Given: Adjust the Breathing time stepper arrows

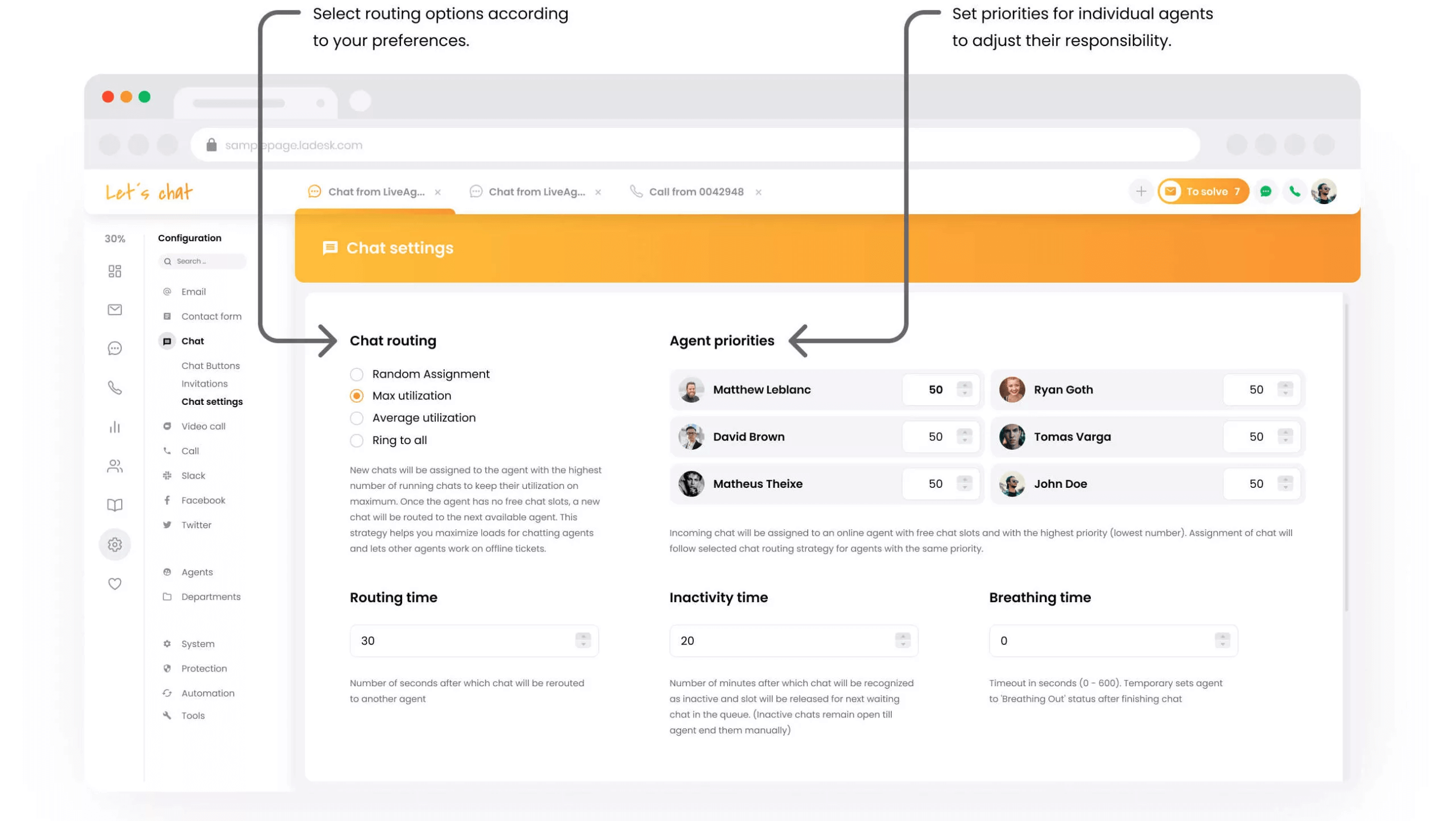Looking at the screenshot, I should (x=1222, y=641).
